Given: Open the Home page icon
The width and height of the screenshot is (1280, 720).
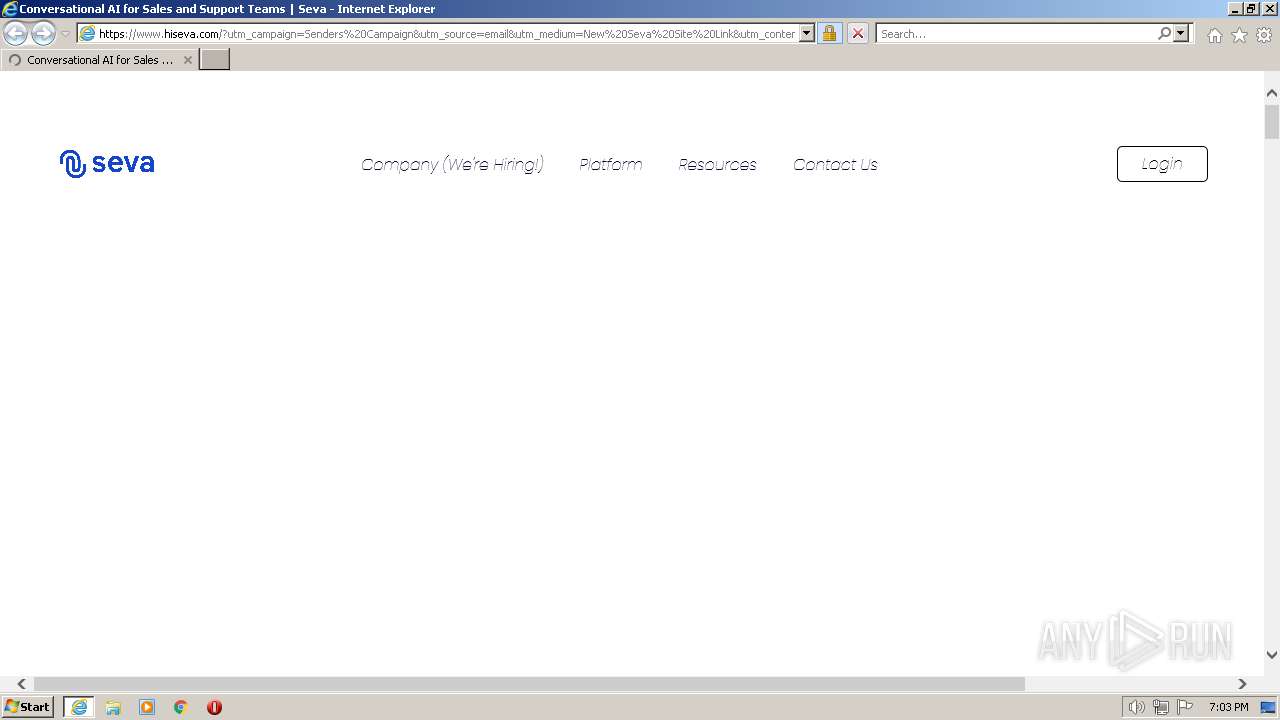Looking at the screenshot, I should pos(1214,35).
